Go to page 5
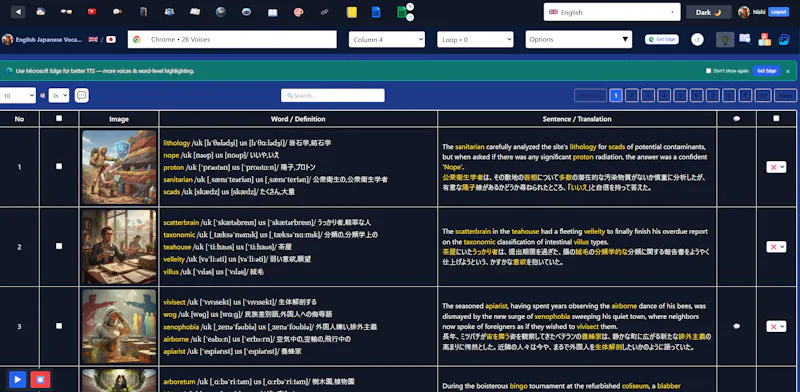 pyautogui.click(x=680, y=95)
